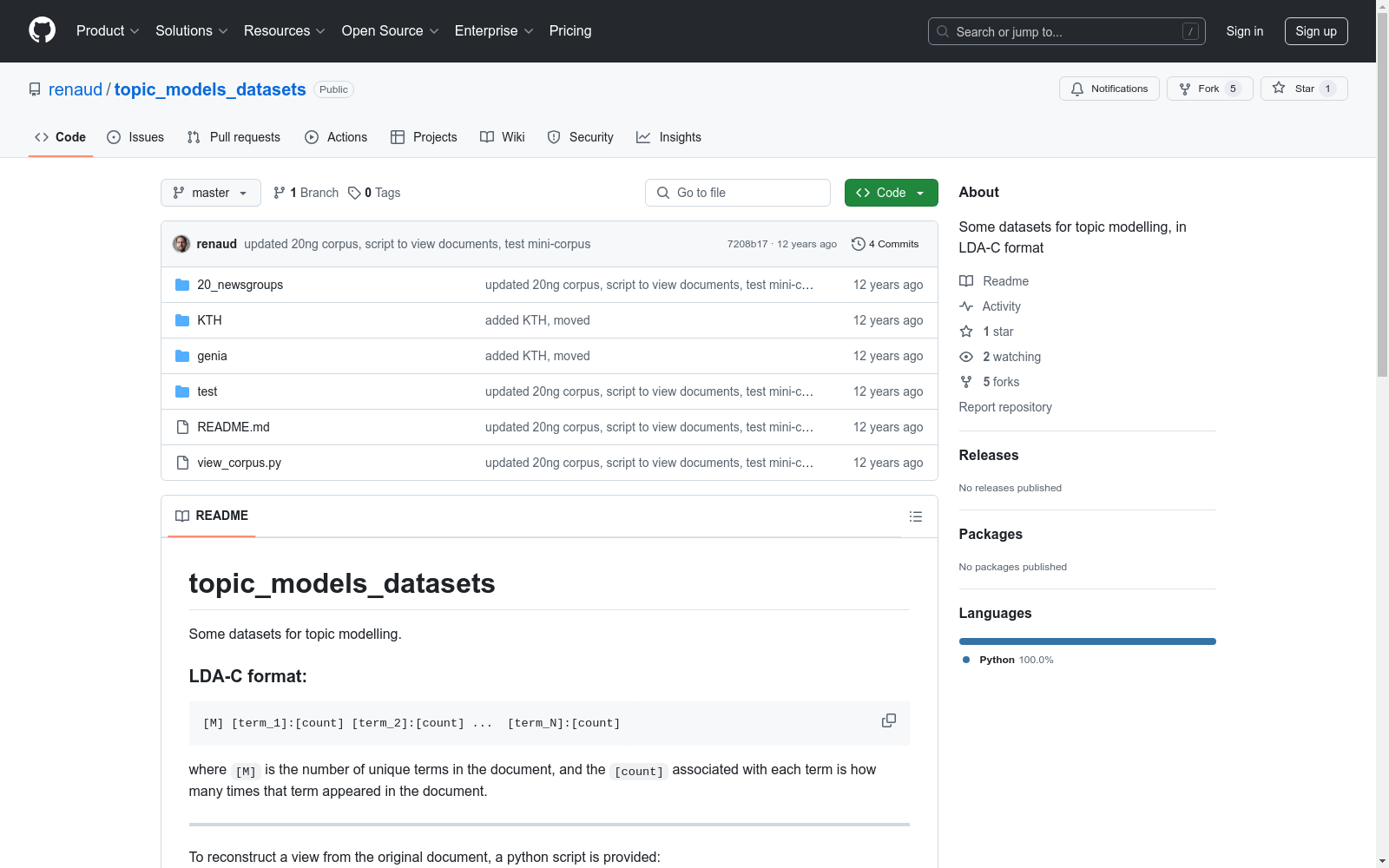The image size is (1389, 868).
Task: Click renaud's avatar in commit row
Action: click(181, 244)
